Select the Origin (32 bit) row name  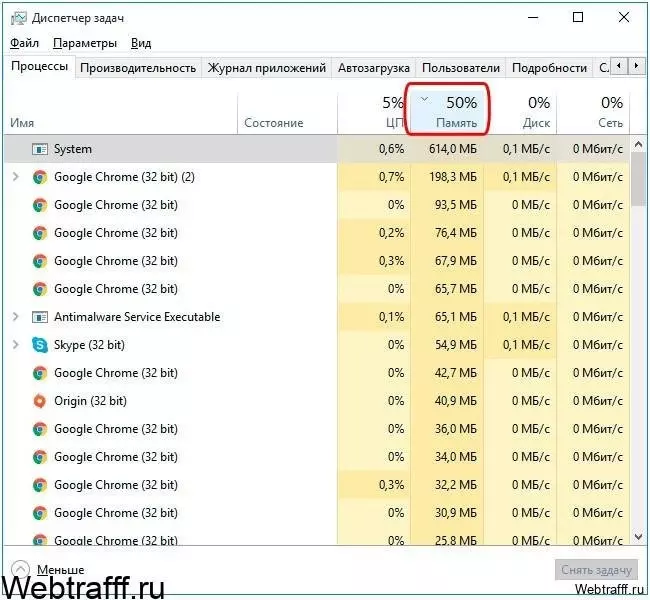pos(90,401)
